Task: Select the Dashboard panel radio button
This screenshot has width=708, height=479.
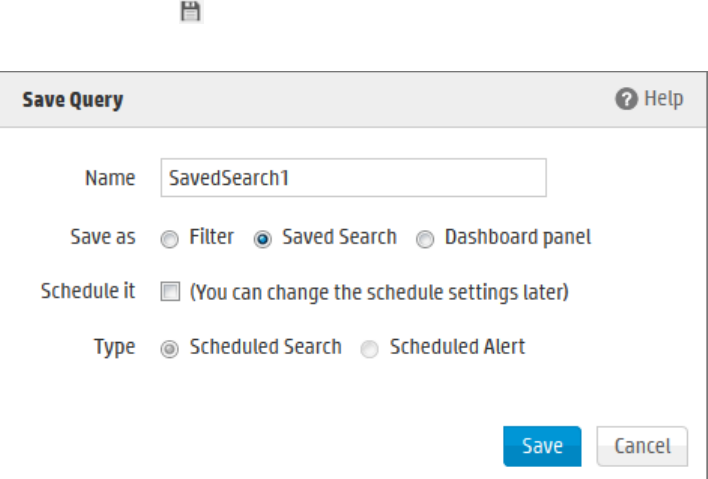Action: [426, 239]
